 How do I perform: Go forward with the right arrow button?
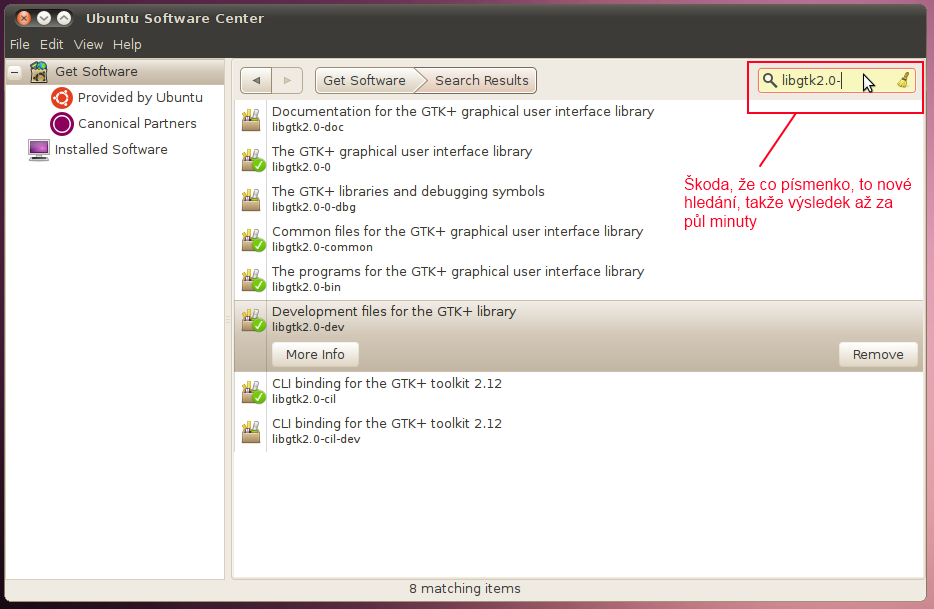pyautogui.click(x=287, y=80)
